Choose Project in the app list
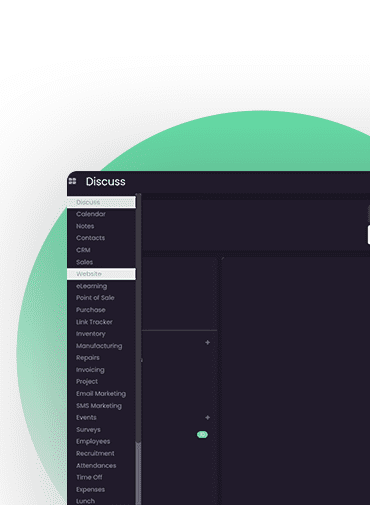Viewport: 370px width, 505px height. tap(87, 382)
